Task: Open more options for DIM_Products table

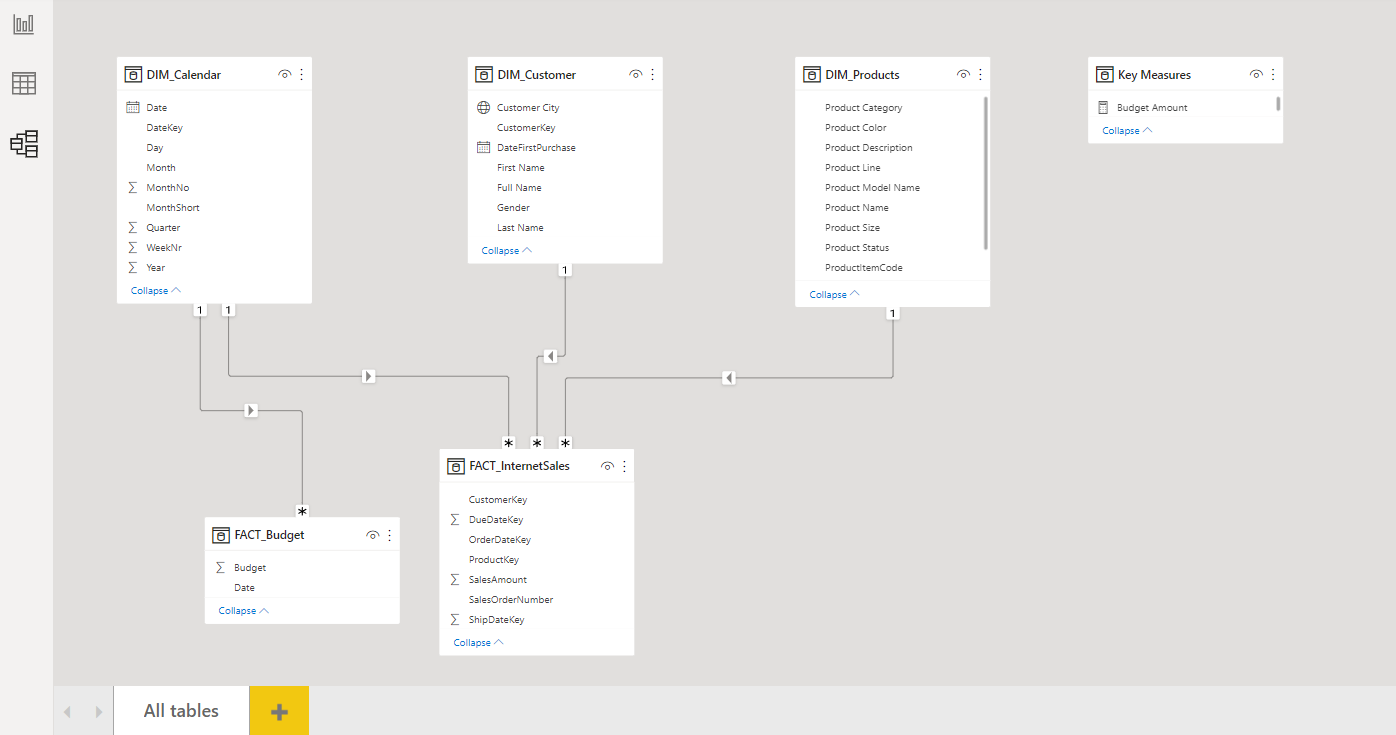Action: tap(980, 74)
